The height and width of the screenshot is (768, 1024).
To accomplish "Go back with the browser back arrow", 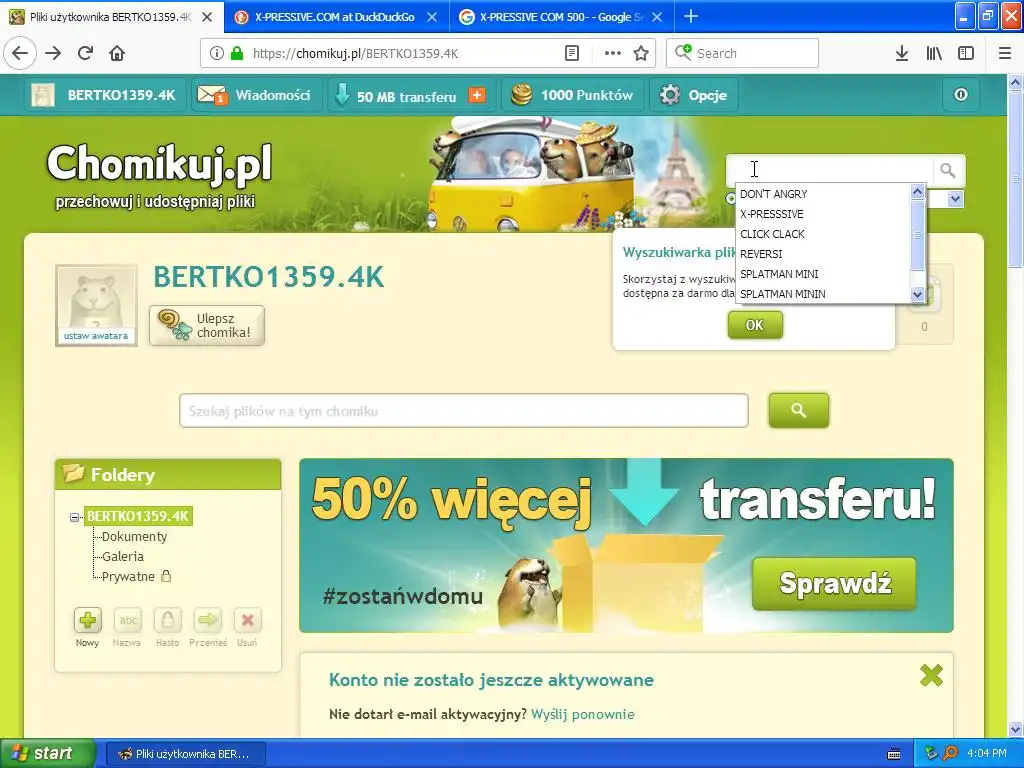I will pyautogui.click(x=20, y=53).
